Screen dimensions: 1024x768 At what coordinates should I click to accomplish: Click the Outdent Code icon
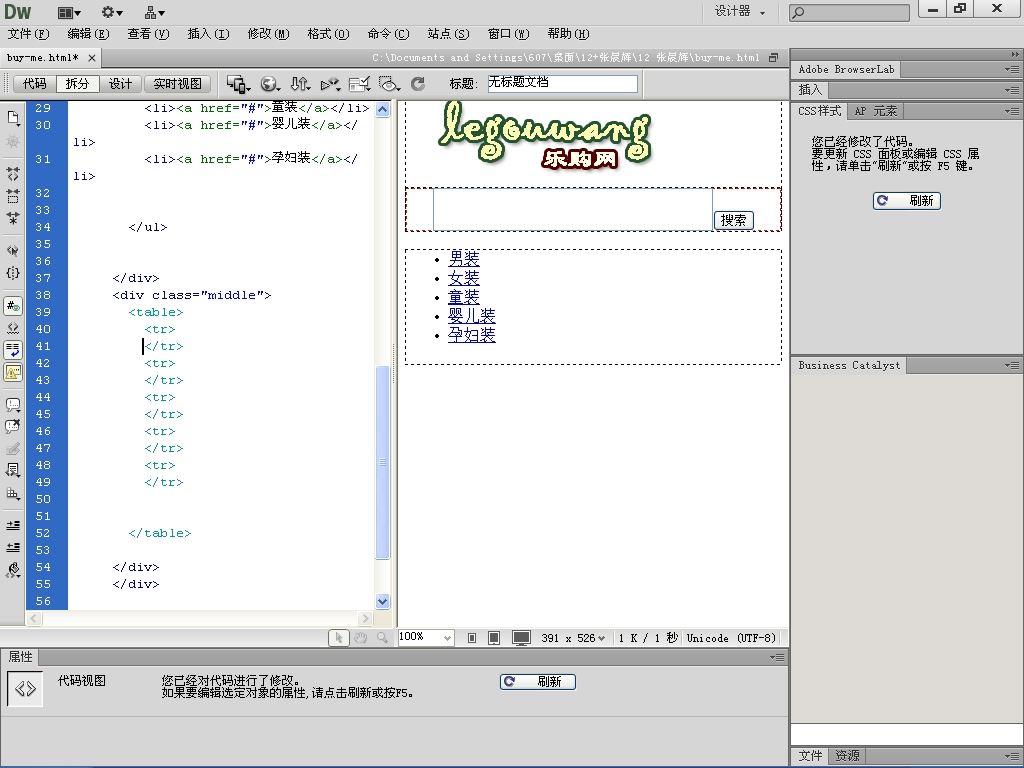13,547
